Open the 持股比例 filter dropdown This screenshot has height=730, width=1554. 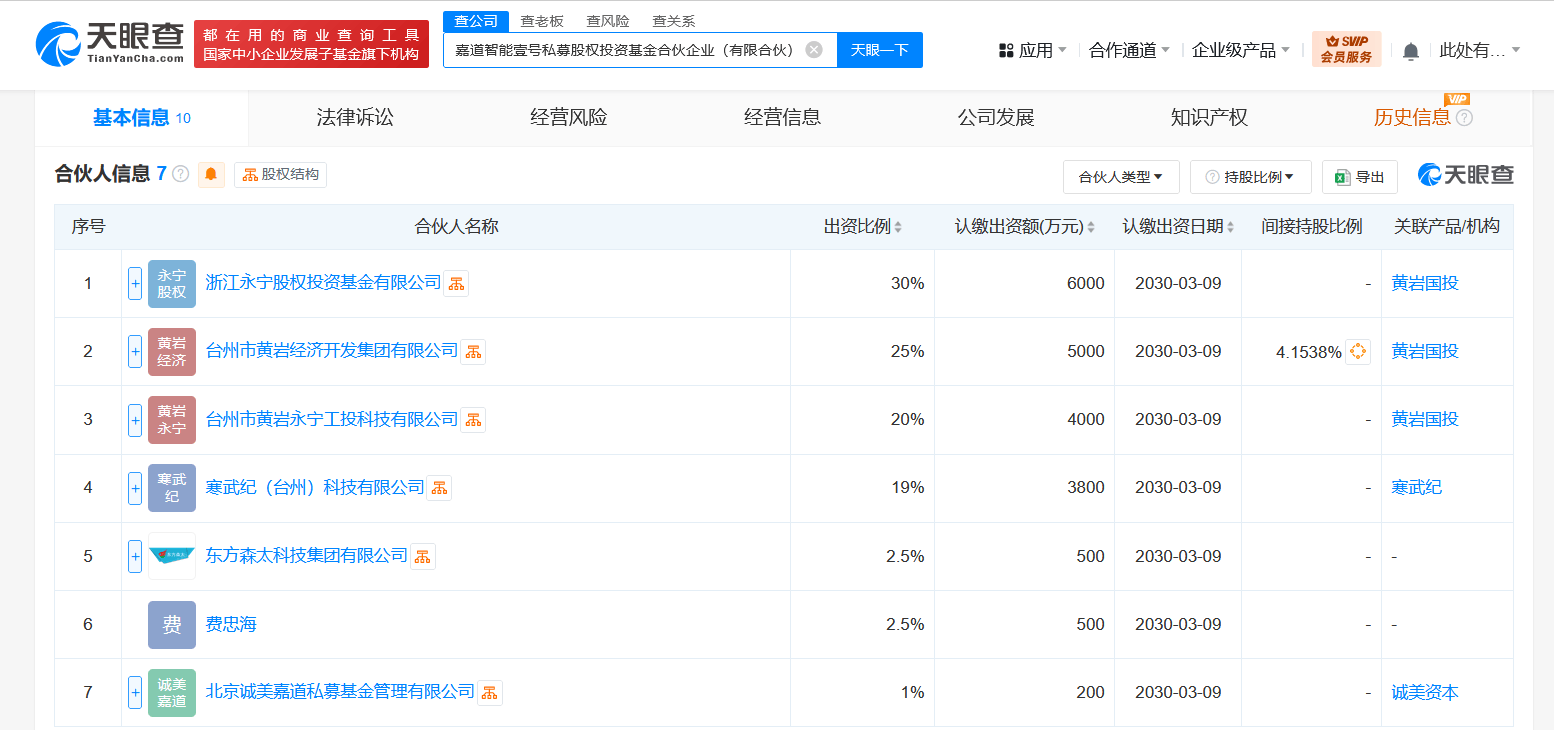[1250, 177]
